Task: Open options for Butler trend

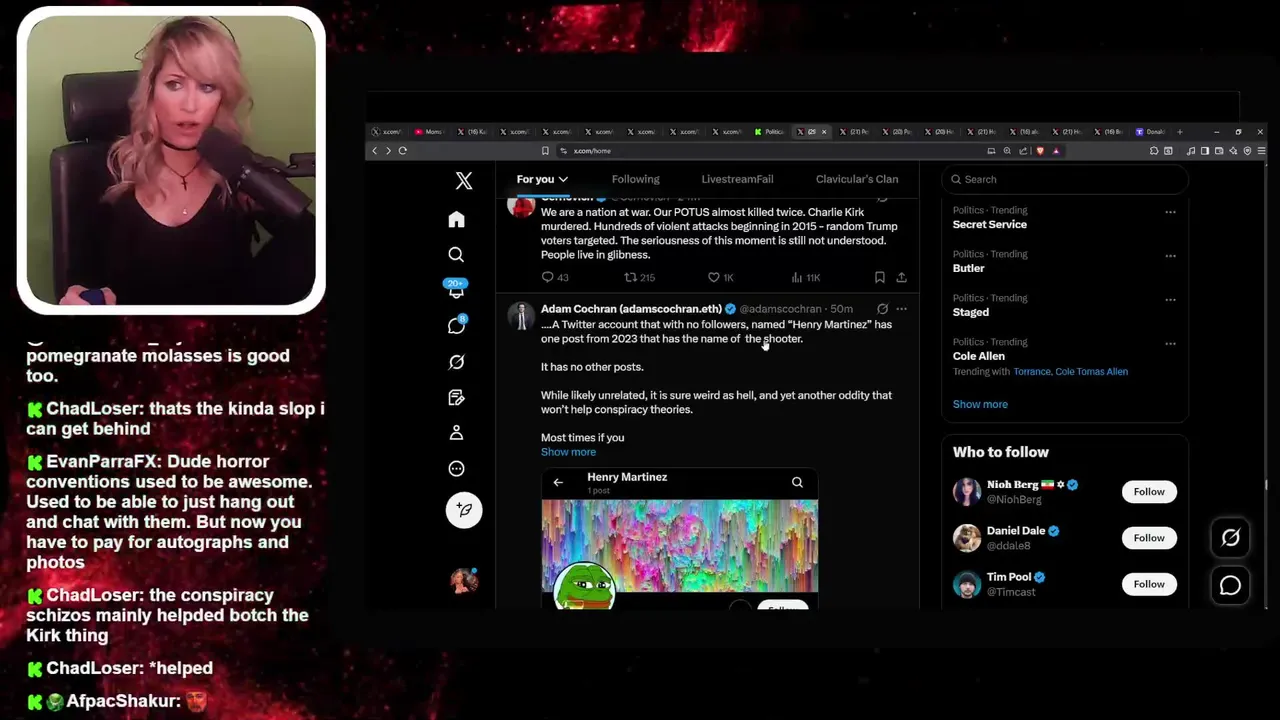Action: click(x=1170, y=256)
